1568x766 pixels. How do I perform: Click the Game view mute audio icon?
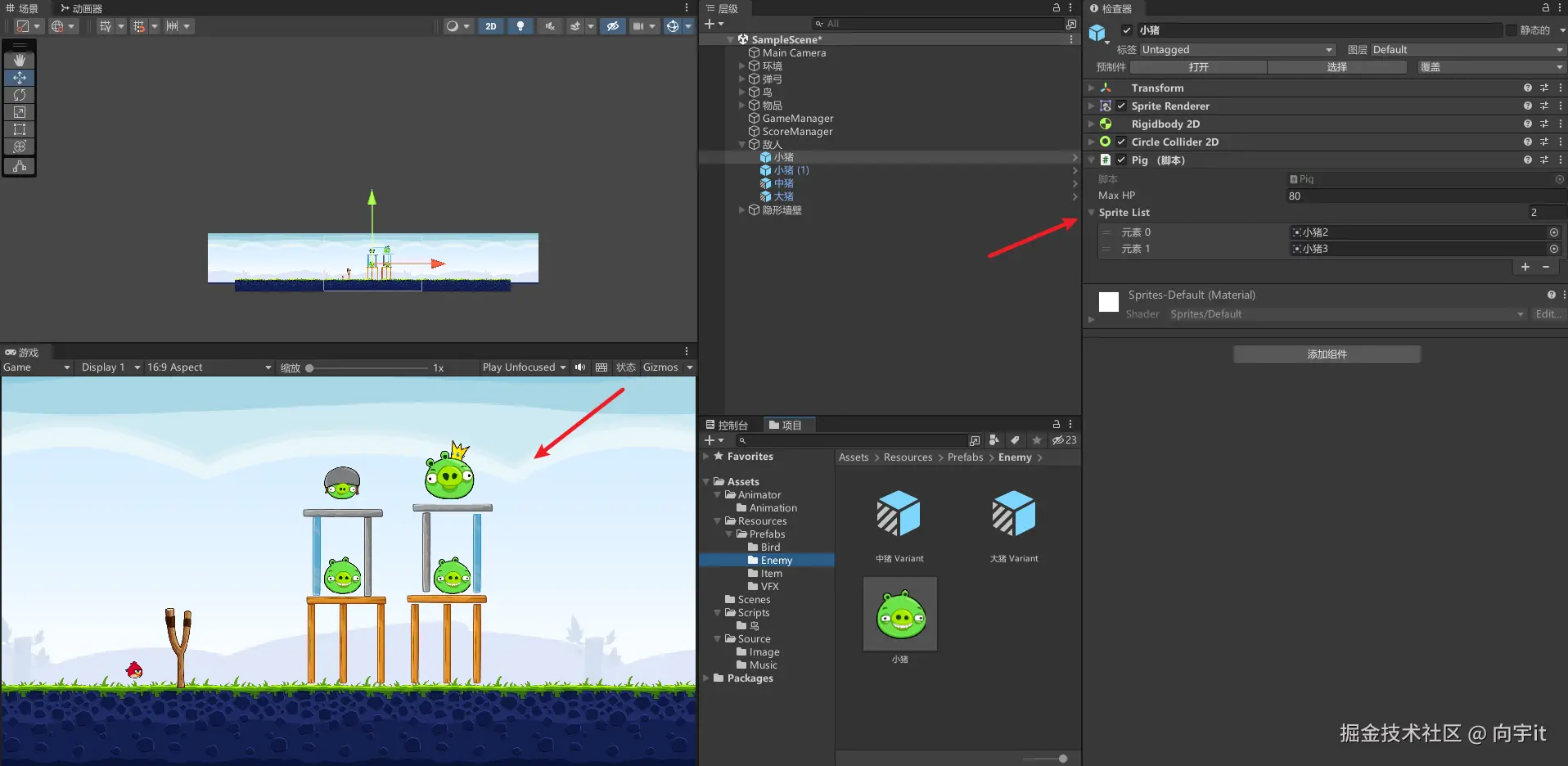(580, 367)
